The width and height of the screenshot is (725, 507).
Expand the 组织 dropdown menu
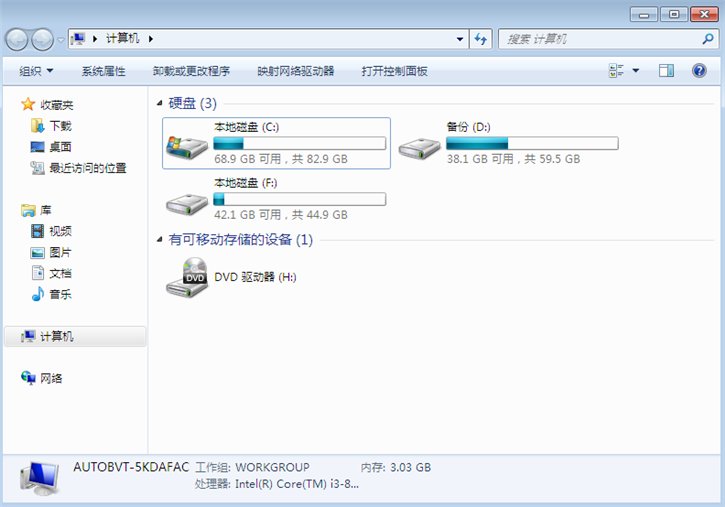[37, 71]
